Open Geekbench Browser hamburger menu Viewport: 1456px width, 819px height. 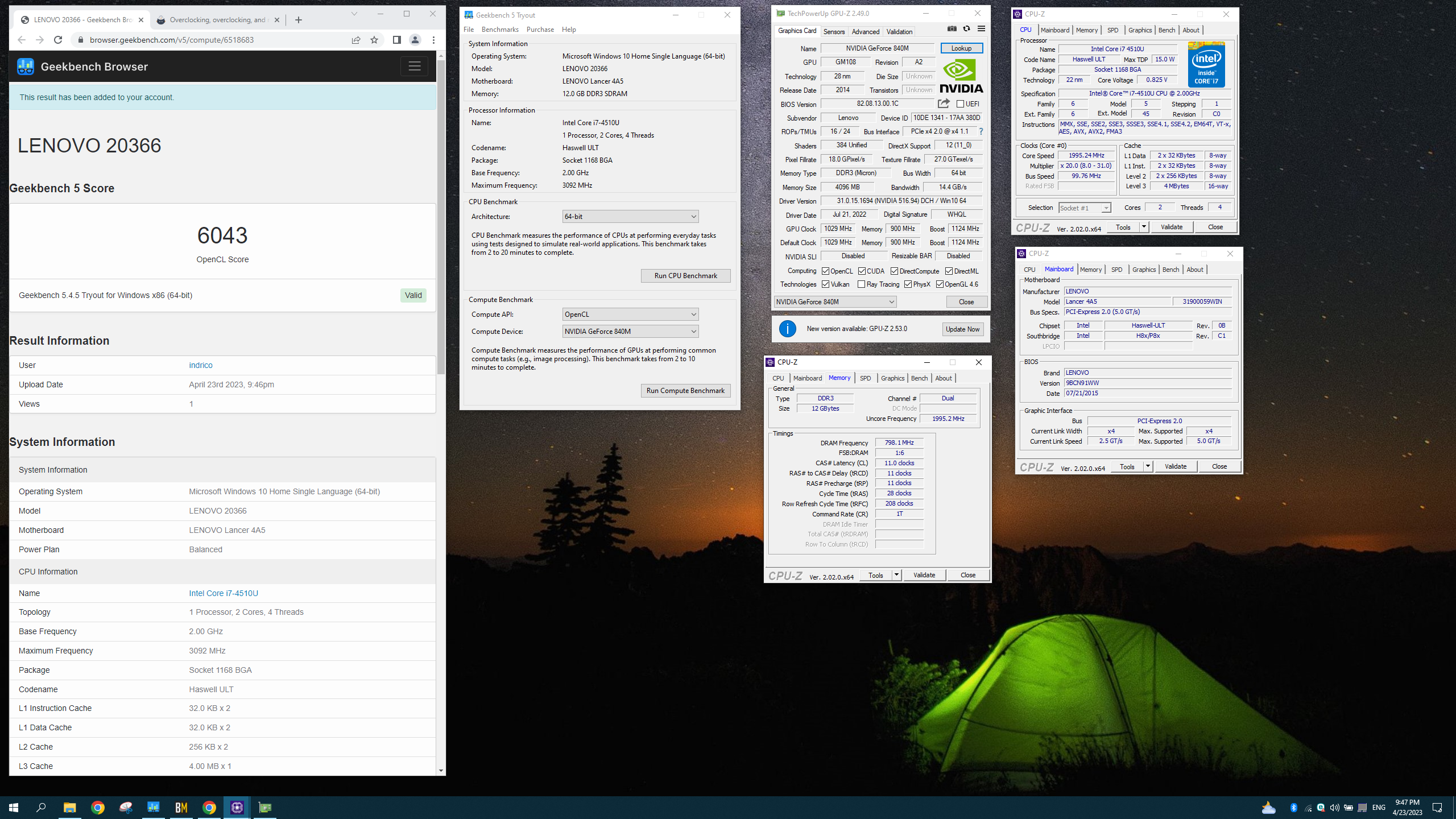[x=415, y=67]
